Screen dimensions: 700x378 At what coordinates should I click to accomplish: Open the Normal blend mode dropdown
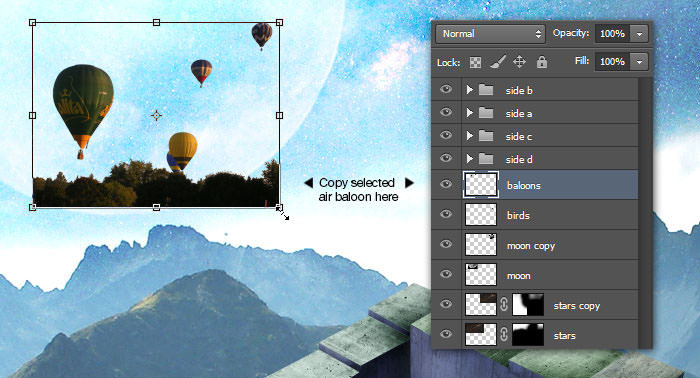(490, 34)
